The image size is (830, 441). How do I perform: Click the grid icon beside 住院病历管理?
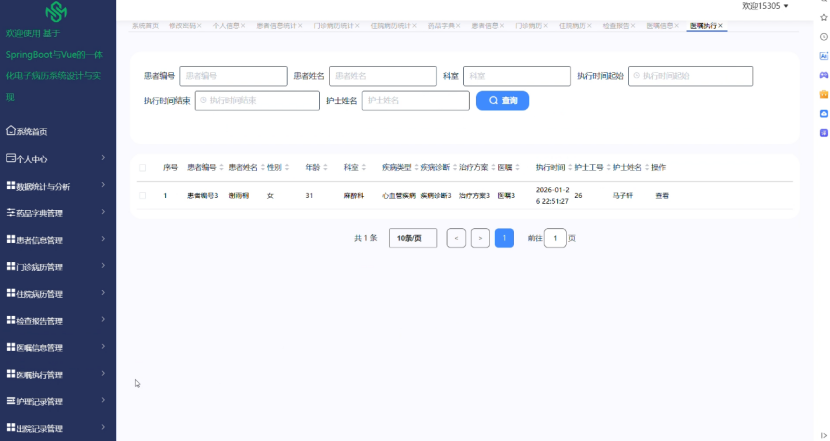[x=11, y=293]
